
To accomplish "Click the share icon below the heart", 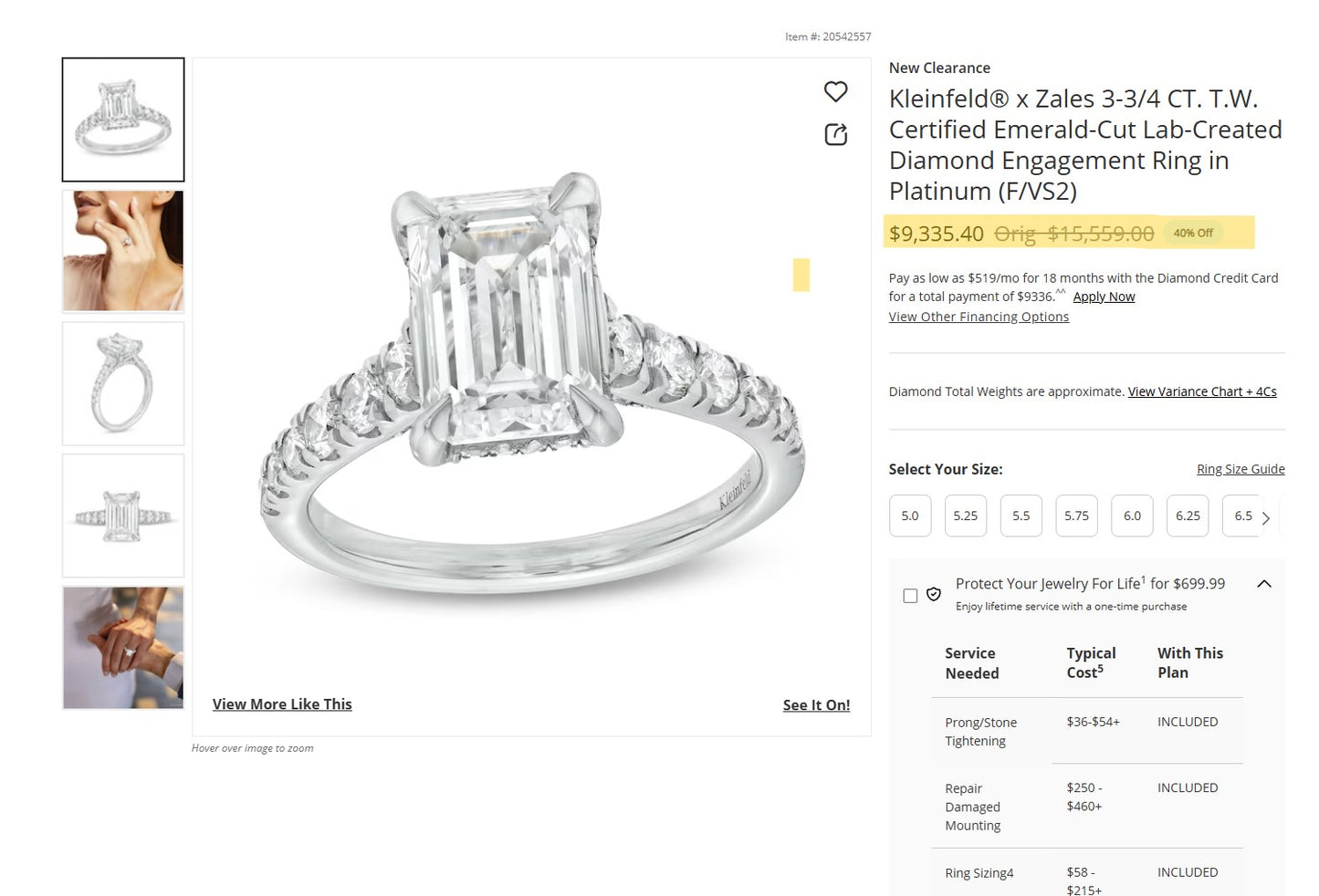I will [x=835, y=135].
